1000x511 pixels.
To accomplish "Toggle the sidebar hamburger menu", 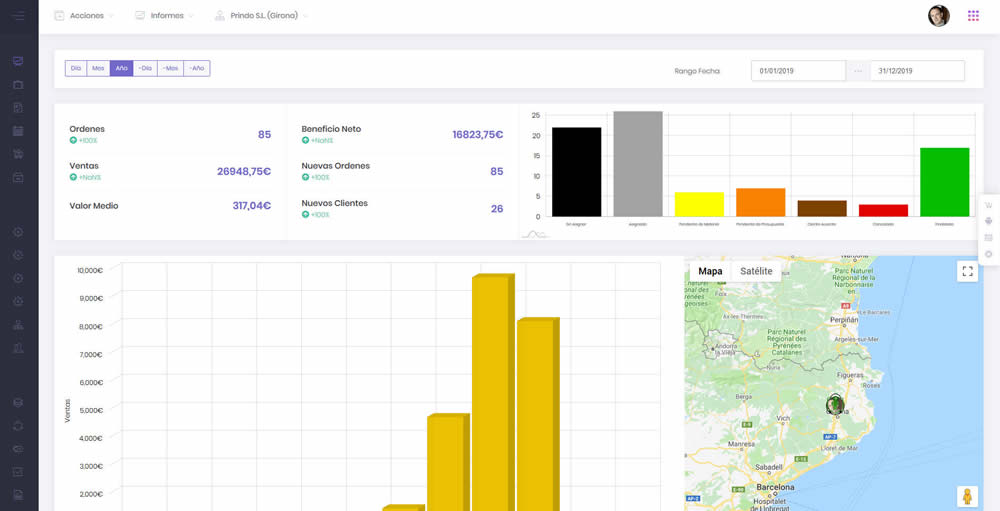I will click(x=18, y=15).
